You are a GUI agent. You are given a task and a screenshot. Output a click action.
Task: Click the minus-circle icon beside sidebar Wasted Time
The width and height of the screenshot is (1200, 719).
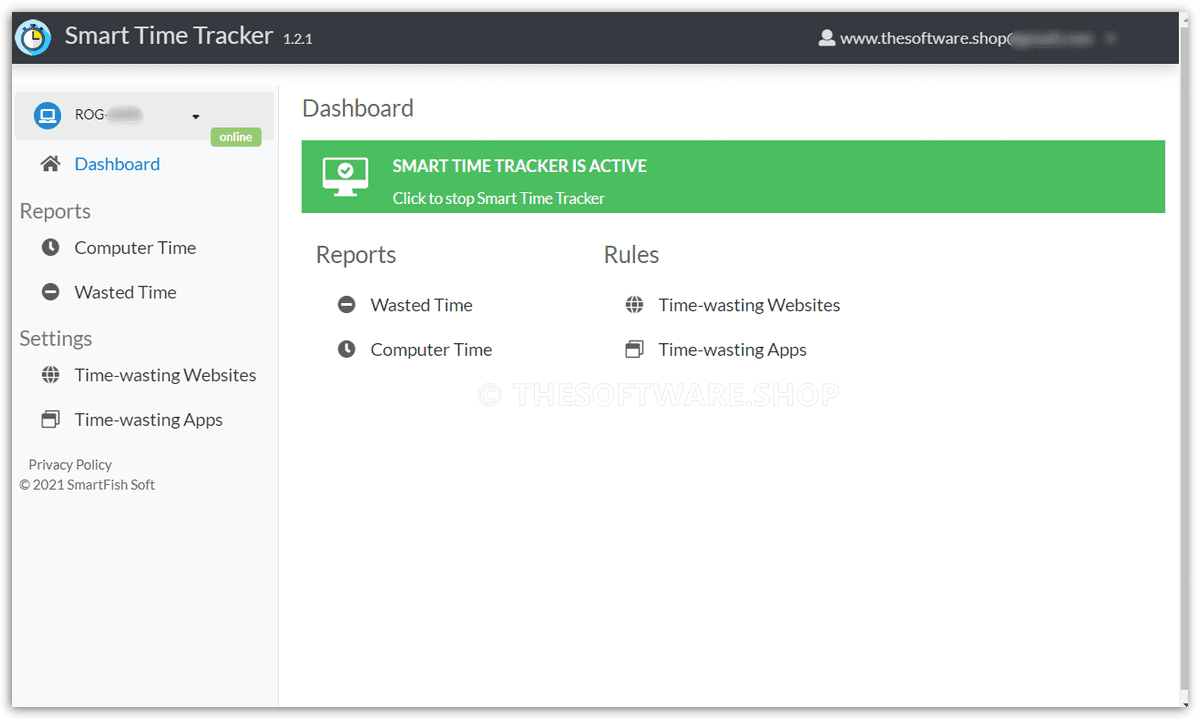pos(50,292)
